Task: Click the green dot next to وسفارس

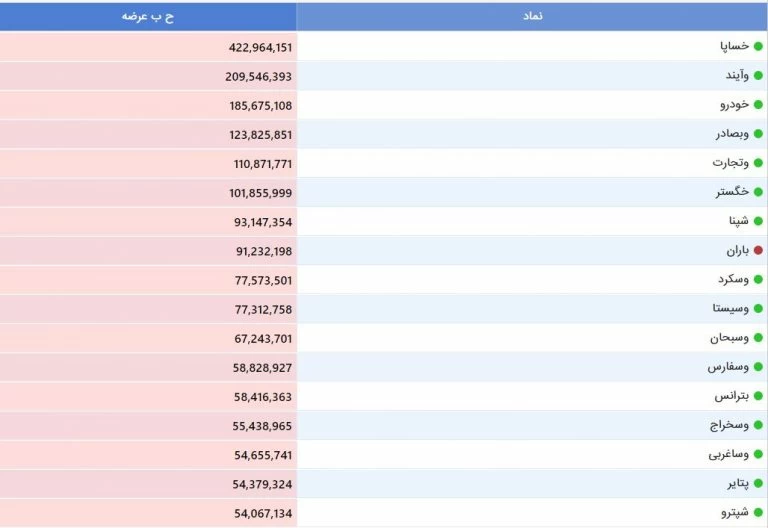Action: point(758,368)
